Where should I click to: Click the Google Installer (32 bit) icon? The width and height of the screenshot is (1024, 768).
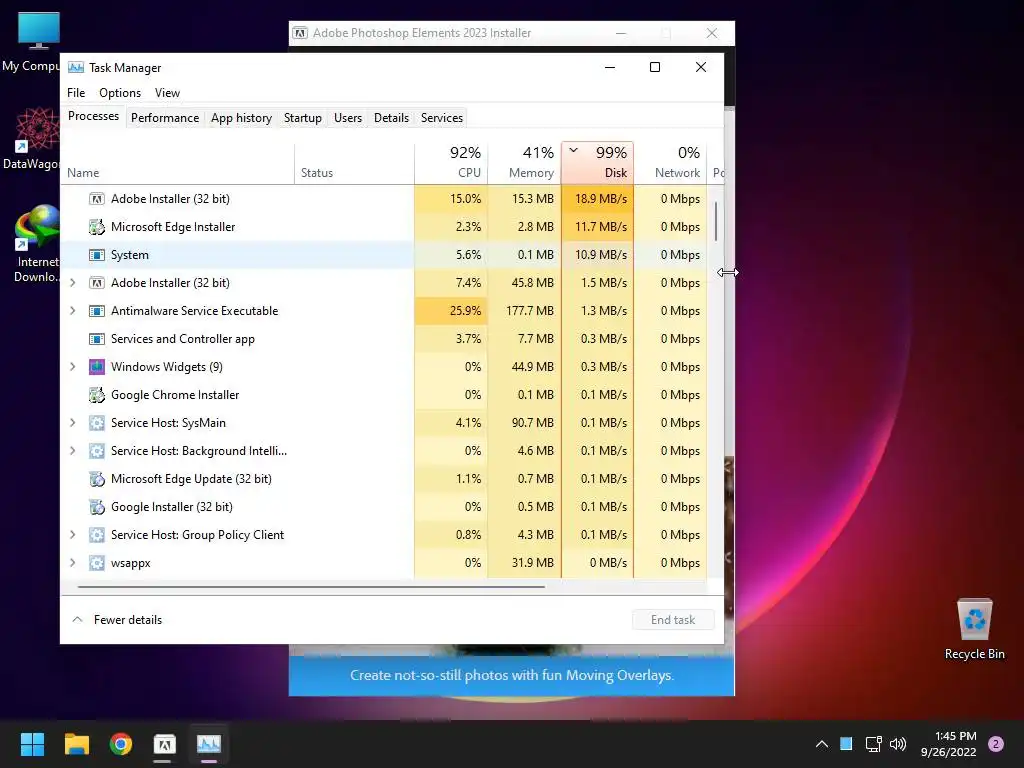coord(97,507)
